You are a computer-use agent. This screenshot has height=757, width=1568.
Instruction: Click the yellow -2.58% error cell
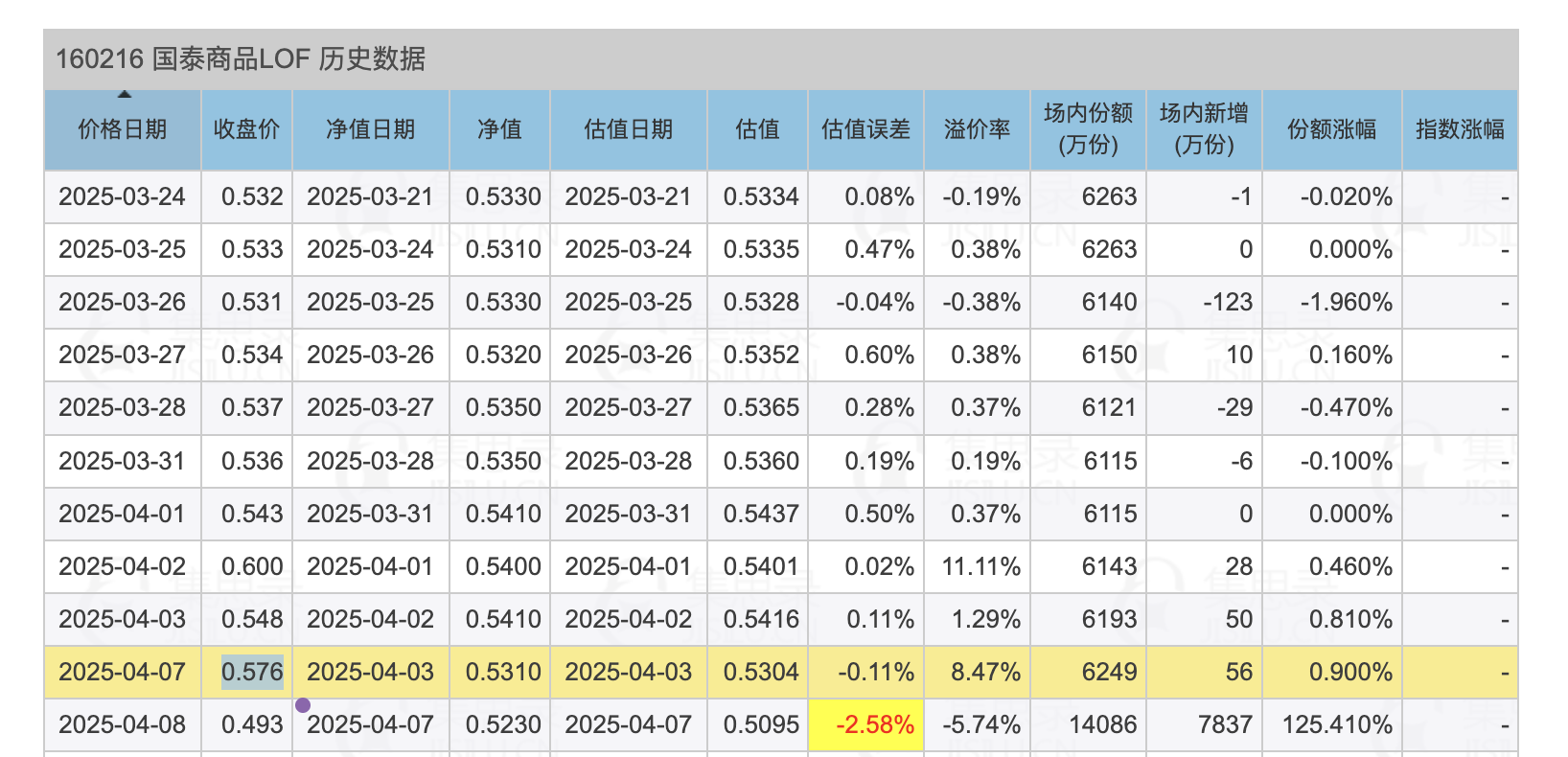point(875,724)
